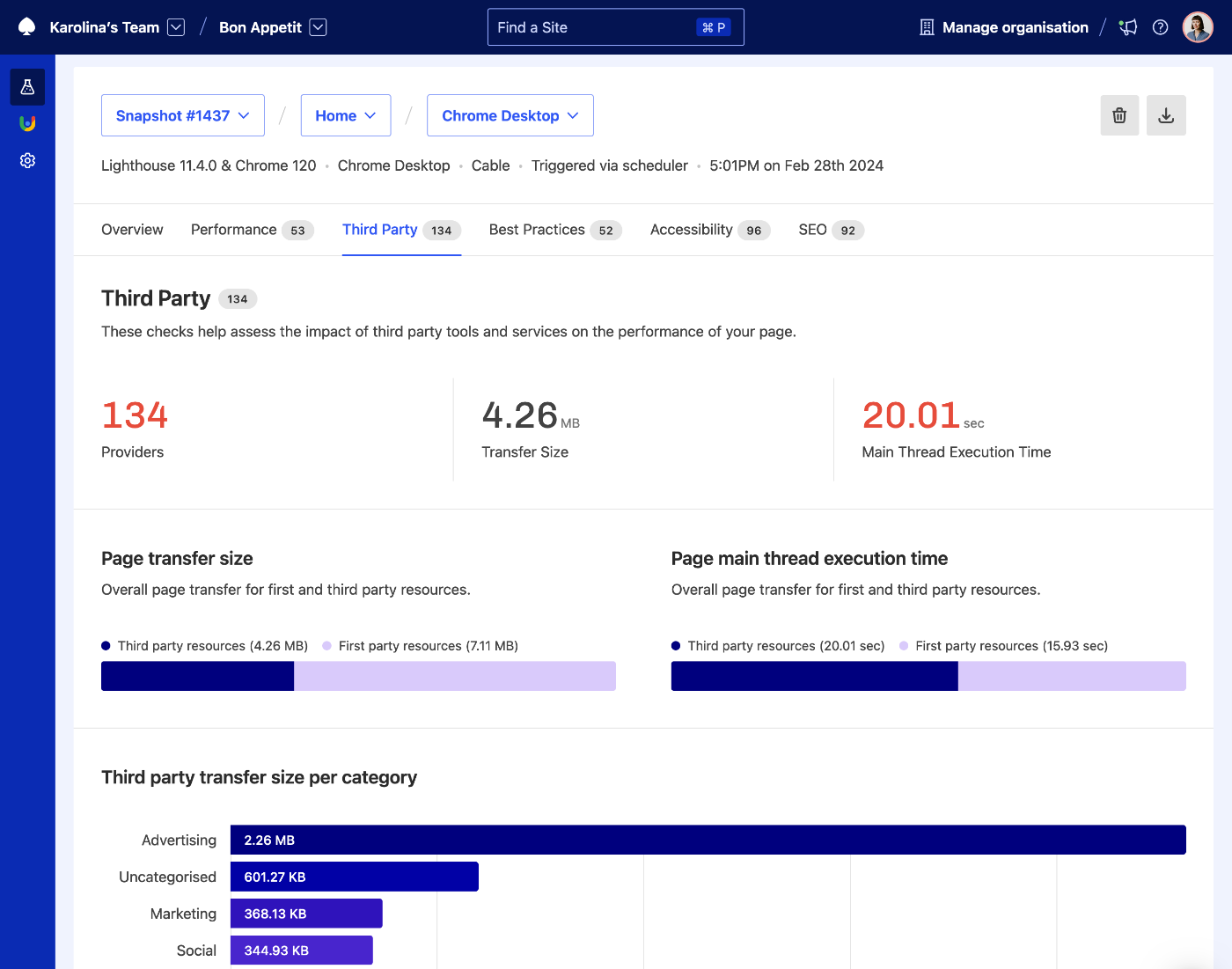Switch to the Performance tab
This screenshot has width=1232, height=969.
click(233, 230)
